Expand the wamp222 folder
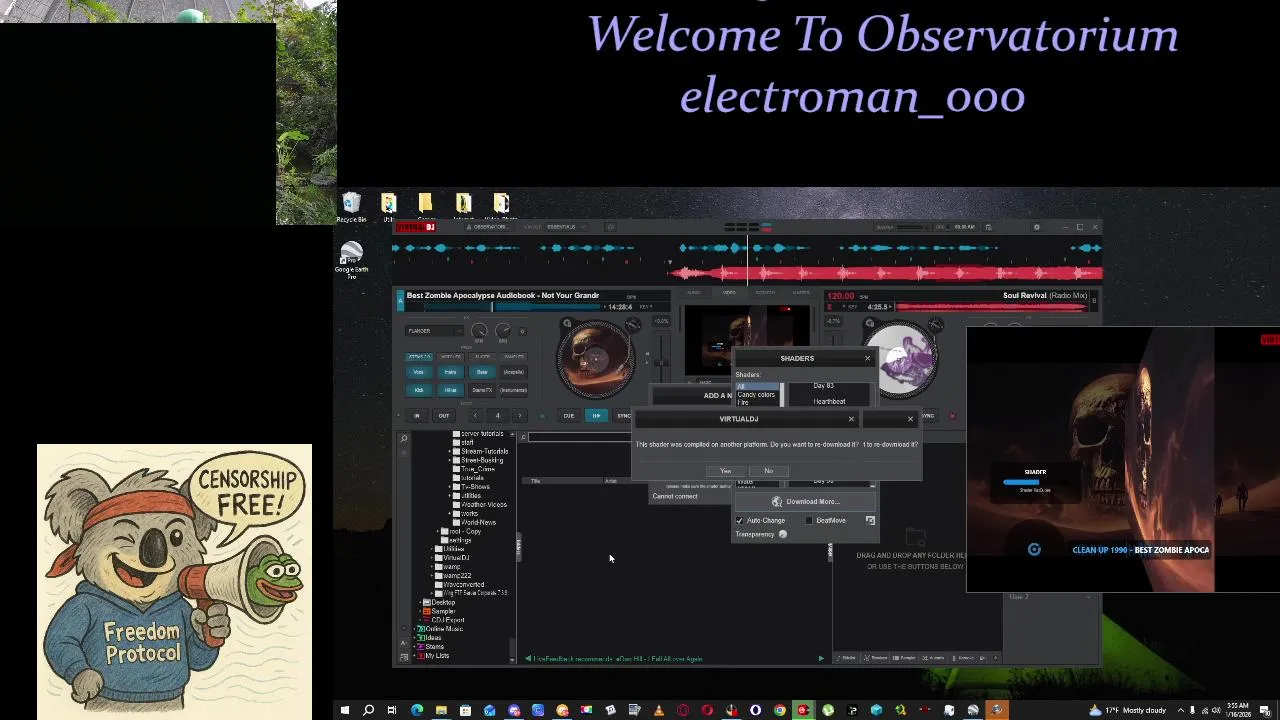1280x720 pixels. [x=434, y=575]
